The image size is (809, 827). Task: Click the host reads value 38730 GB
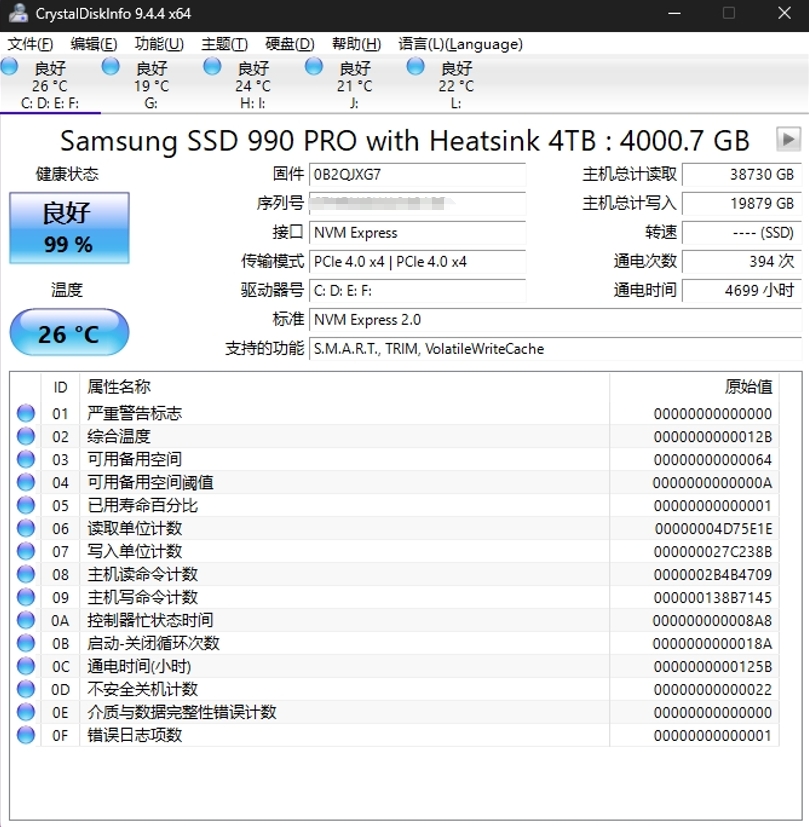[x=741, y=175]
